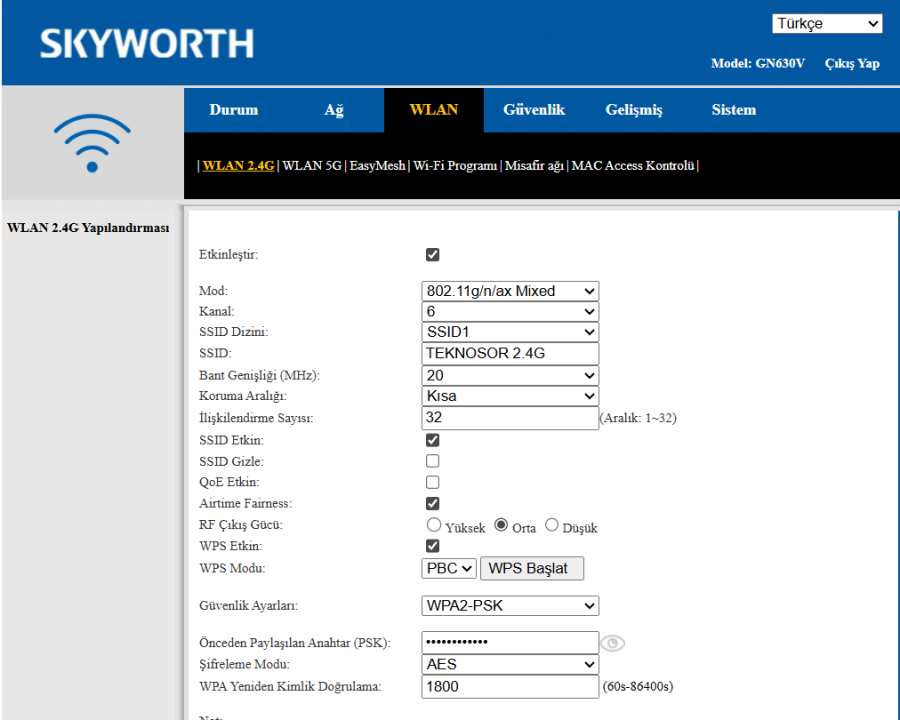Click the TEKNOSOR 2.4G SSID field
The image size is (900, 720).
[510, 353]
